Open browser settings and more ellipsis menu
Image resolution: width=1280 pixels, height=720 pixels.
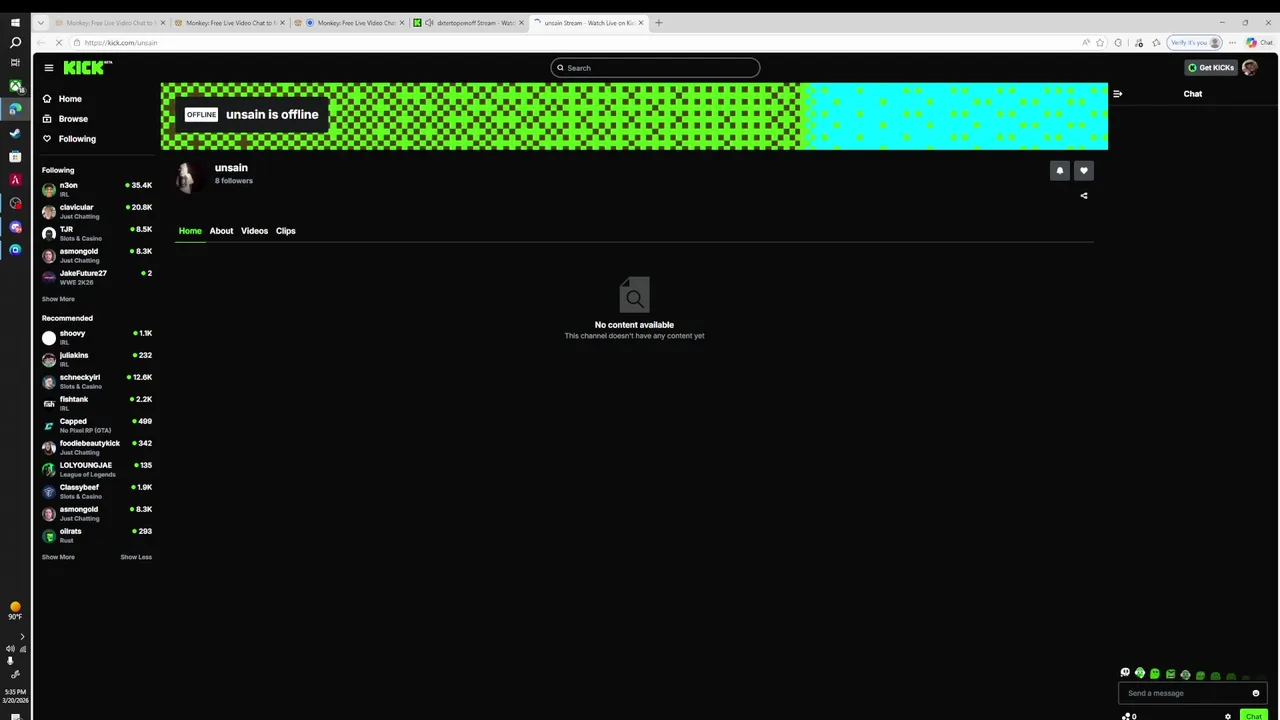tap(1234, 43)
